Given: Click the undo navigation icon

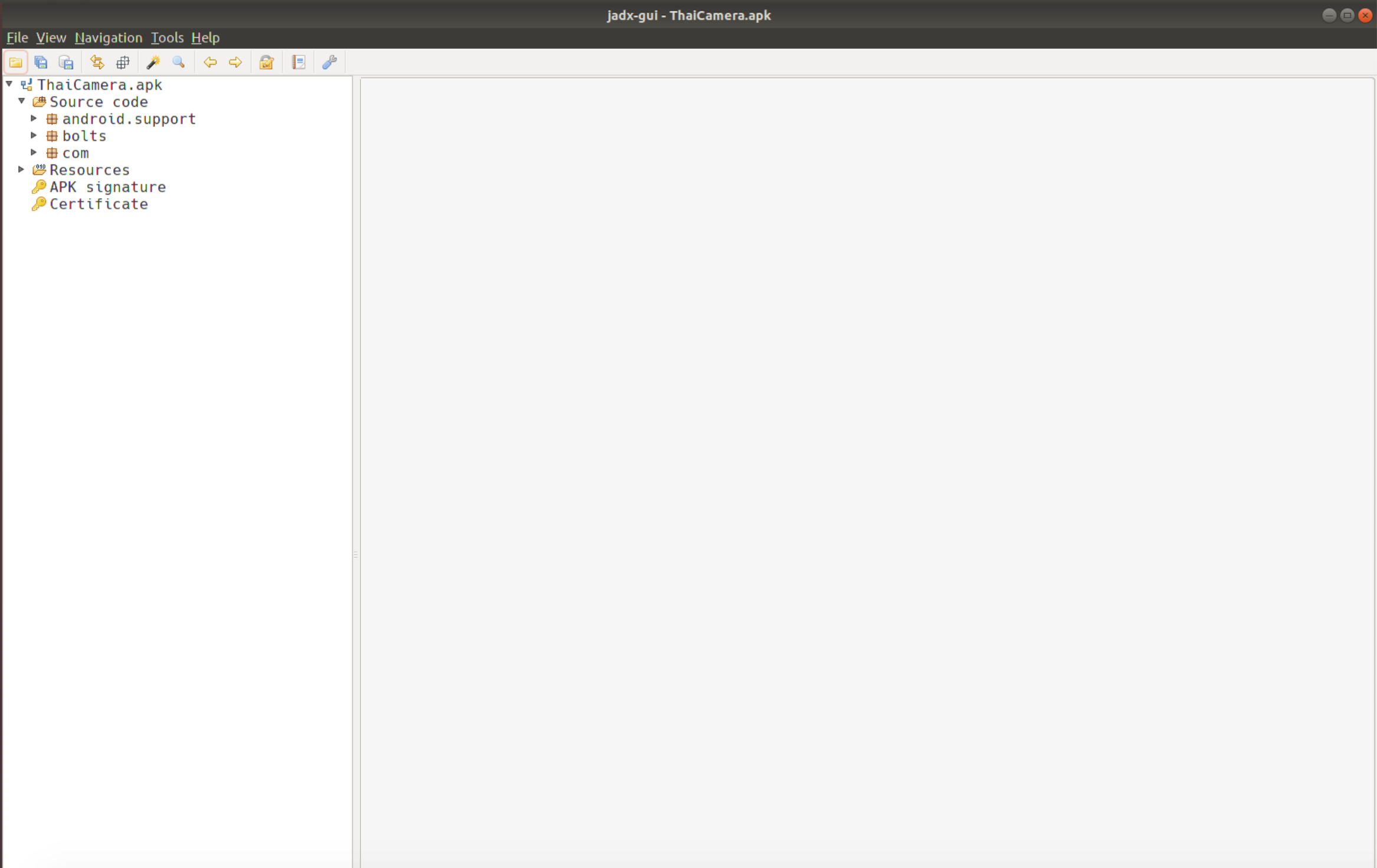Looking at the screenshot, I should 209,62.
